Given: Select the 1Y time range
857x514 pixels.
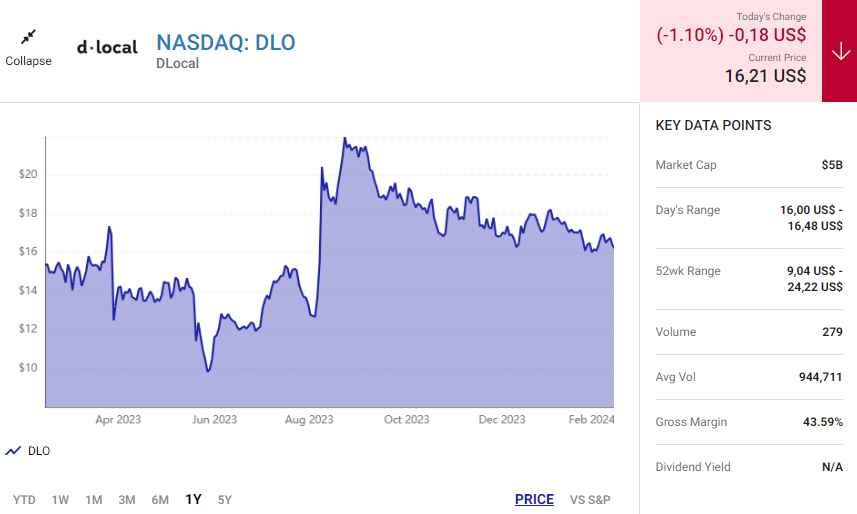Looking at the screenshot, I should (x=193, y=499).
